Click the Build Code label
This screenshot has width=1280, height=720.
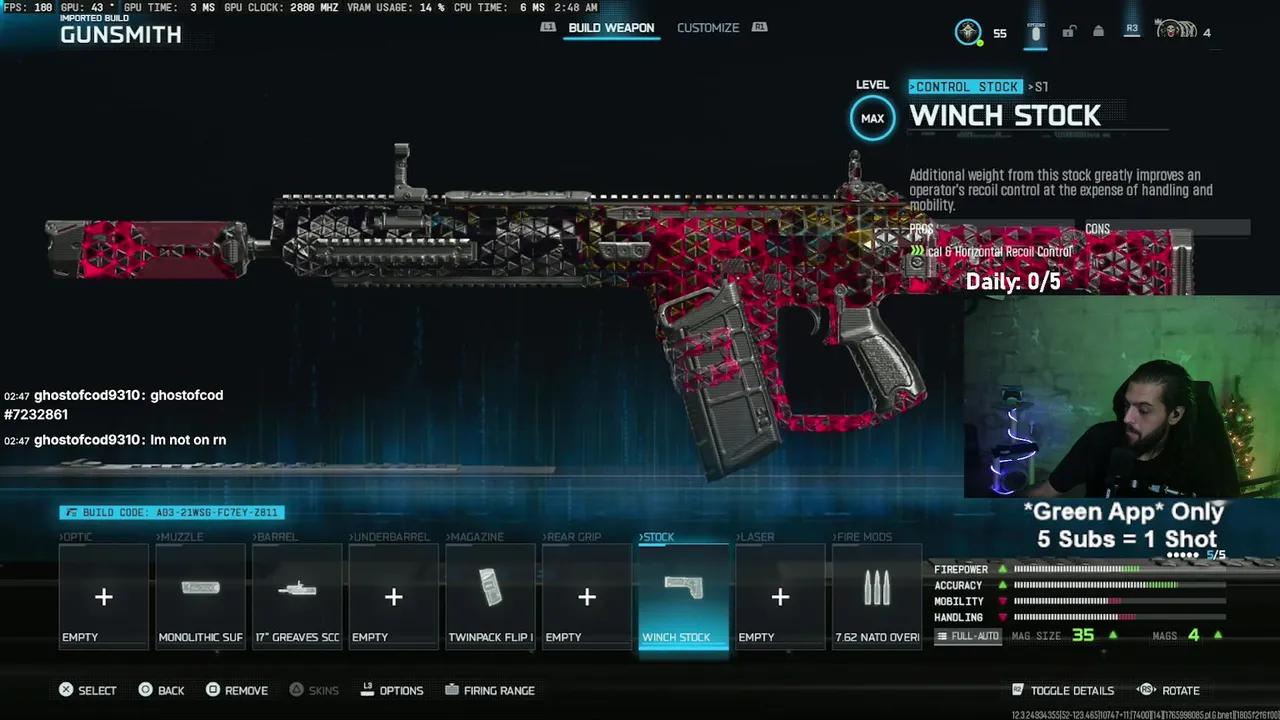(172, 512)
